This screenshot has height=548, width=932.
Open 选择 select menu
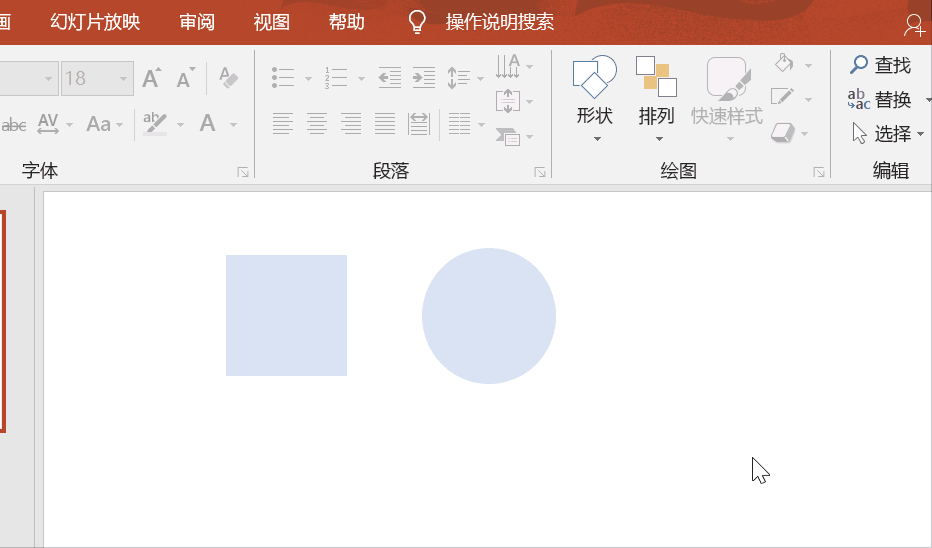click(887, 134)
